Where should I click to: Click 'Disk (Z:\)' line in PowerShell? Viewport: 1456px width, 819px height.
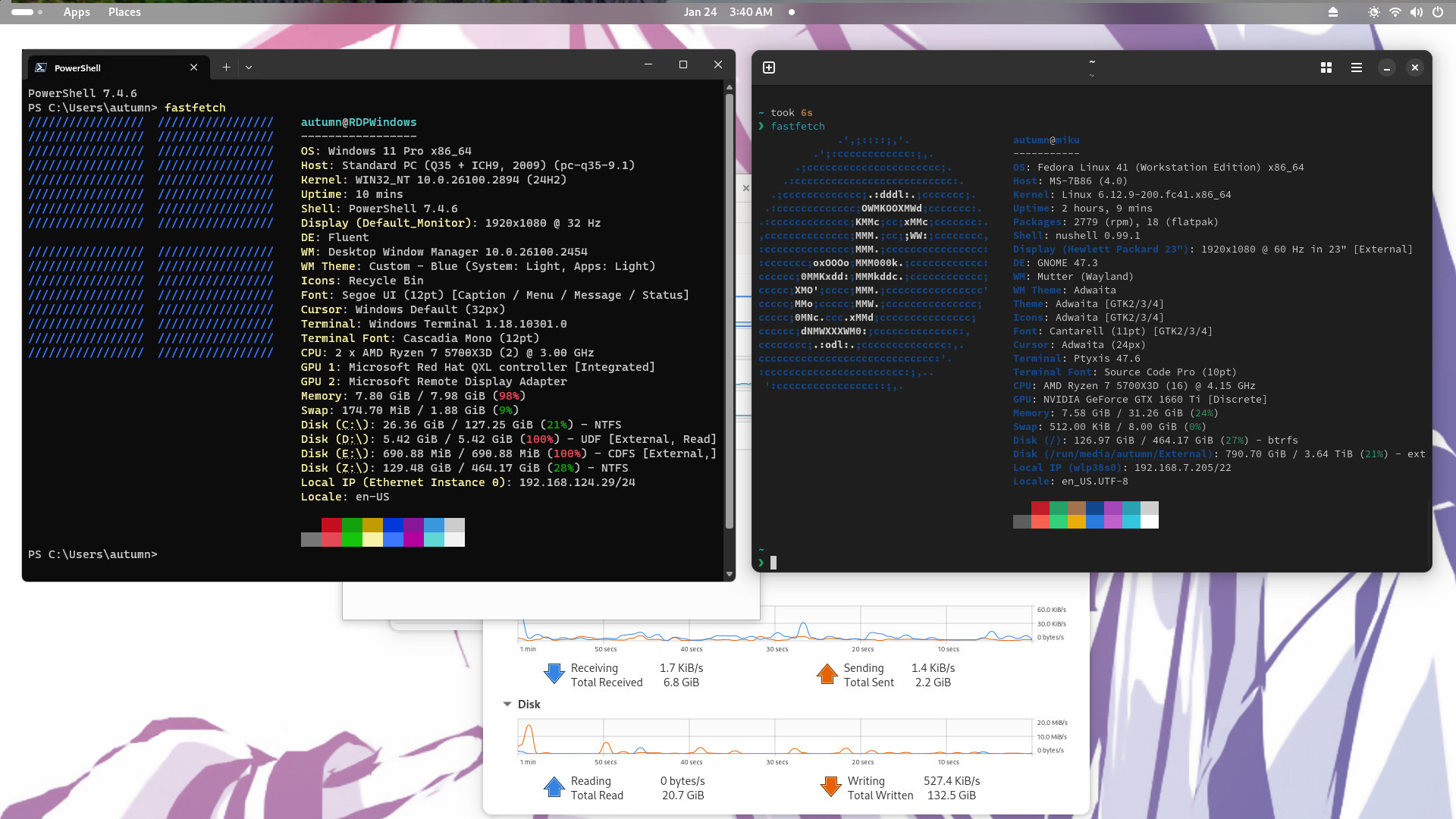[x=465, y=468]
